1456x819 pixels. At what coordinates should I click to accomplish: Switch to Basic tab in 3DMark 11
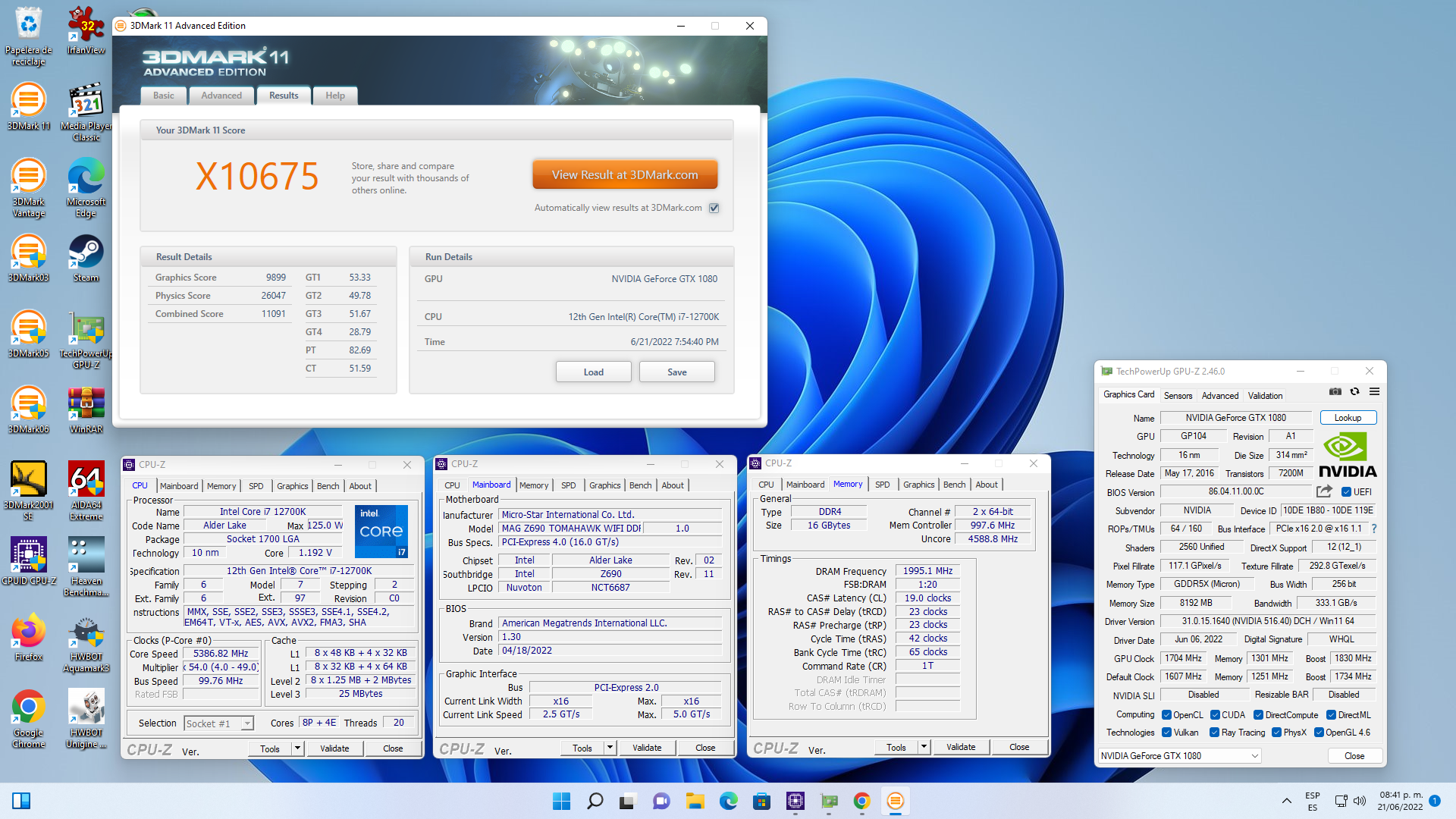(x=163, y=96)
